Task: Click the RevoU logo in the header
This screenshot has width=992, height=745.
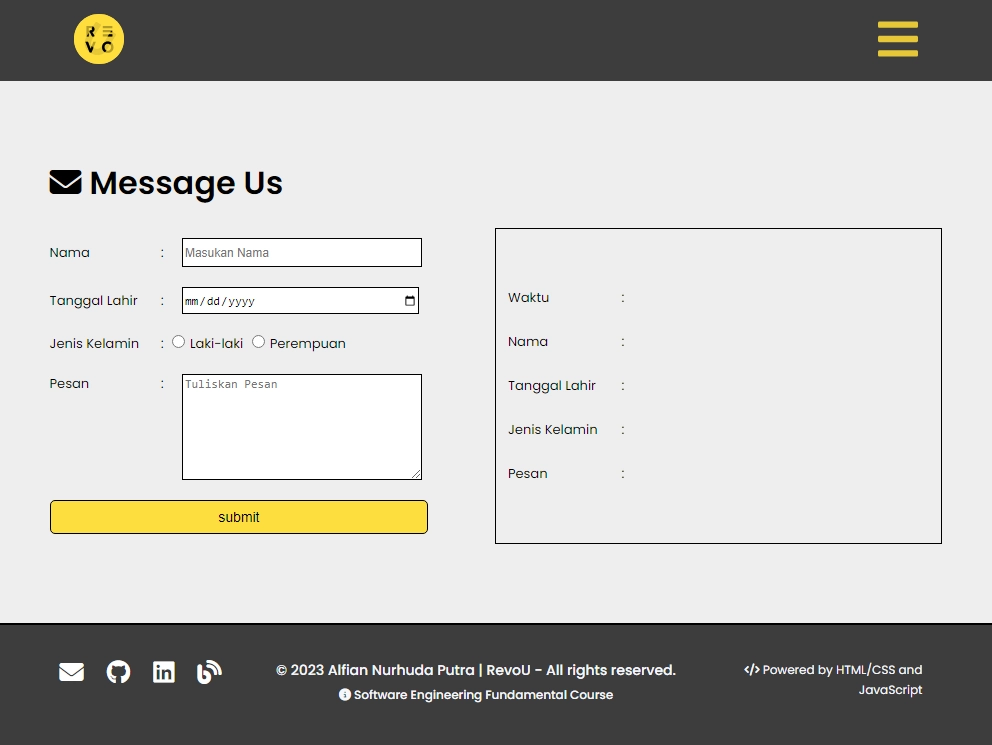Action: [98, 39]
